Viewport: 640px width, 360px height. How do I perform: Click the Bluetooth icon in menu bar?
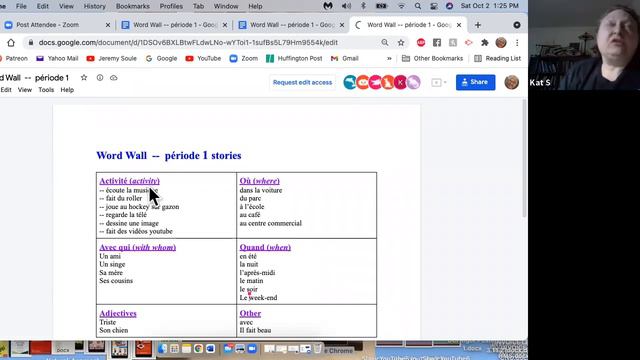[363, 6]
